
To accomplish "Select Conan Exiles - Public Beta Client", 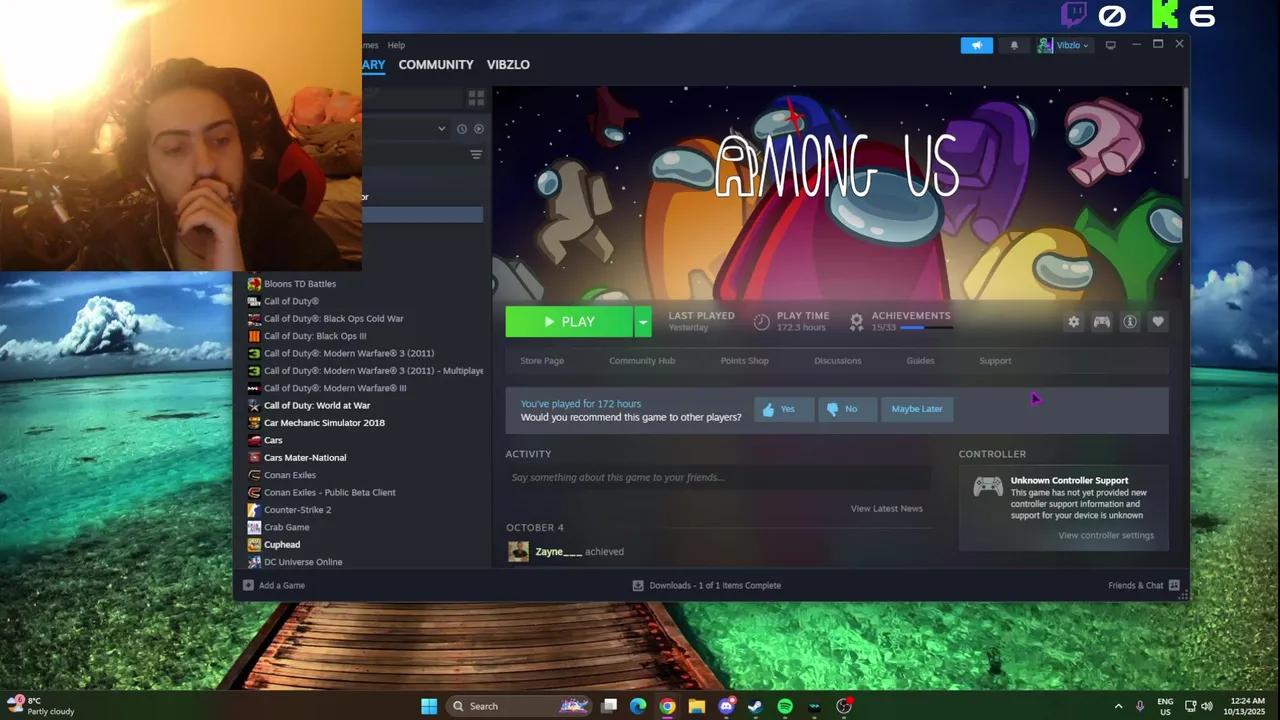I will point(329,493).
